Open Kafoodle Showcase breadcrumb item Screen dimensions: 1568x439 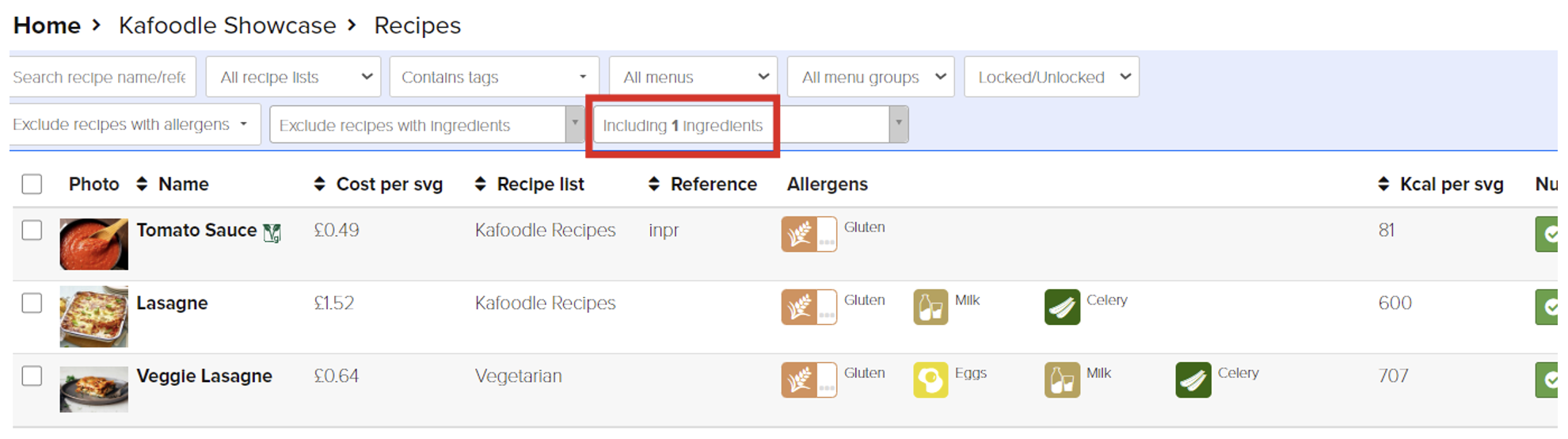coord(227,25)
